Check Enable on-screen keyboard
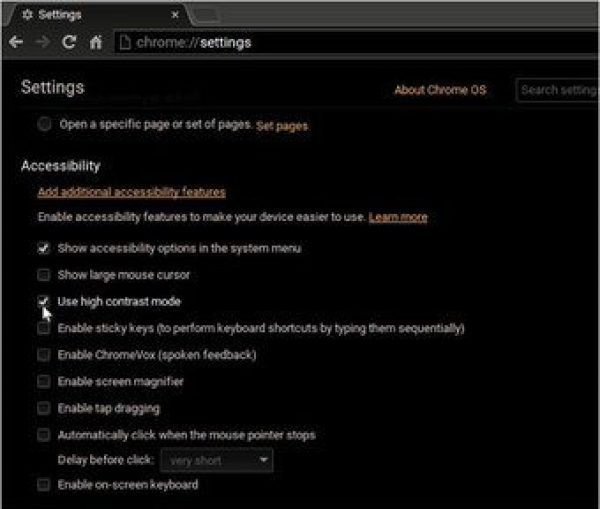This screenshot has width=600, height=509. click(44, 485)
